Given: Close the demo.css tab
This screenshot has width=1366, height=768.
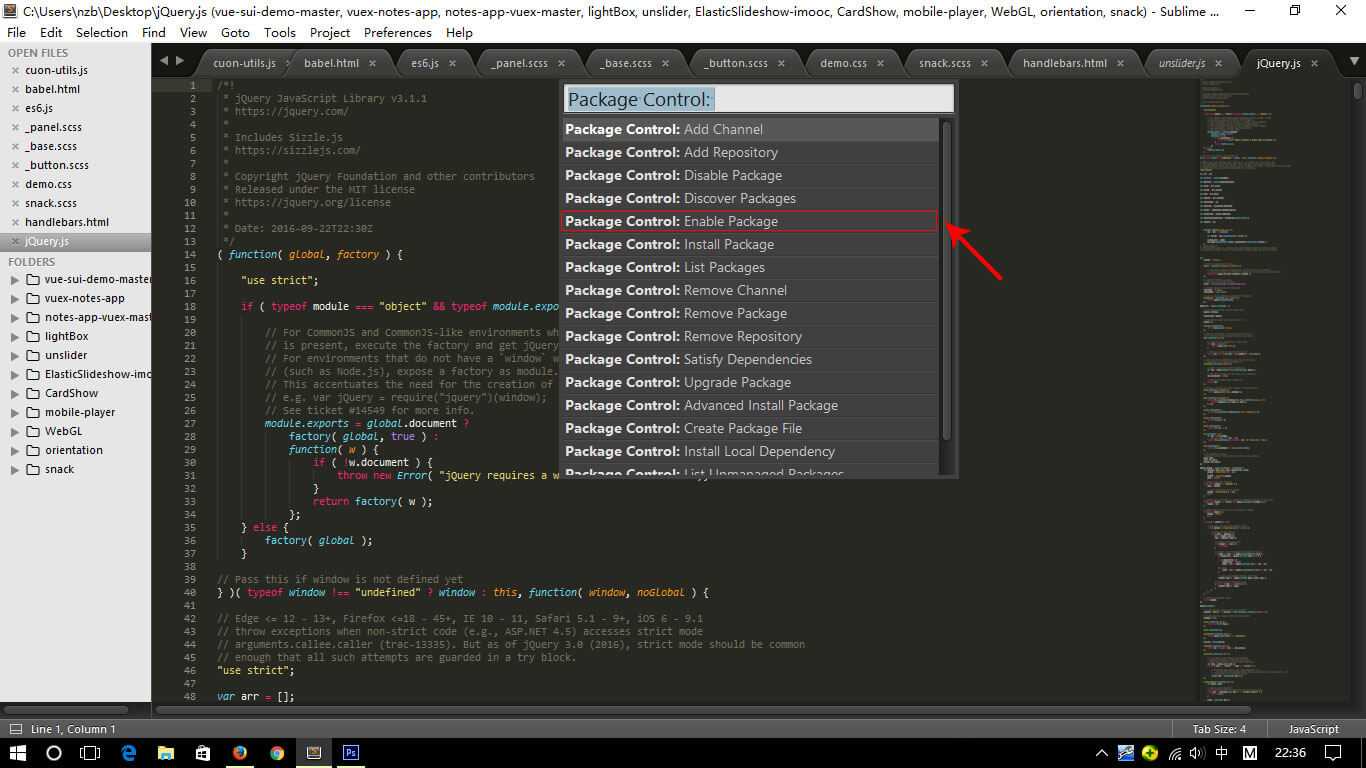Looking at the screenshot, I should pyautogui.click(x=880, y=63).
